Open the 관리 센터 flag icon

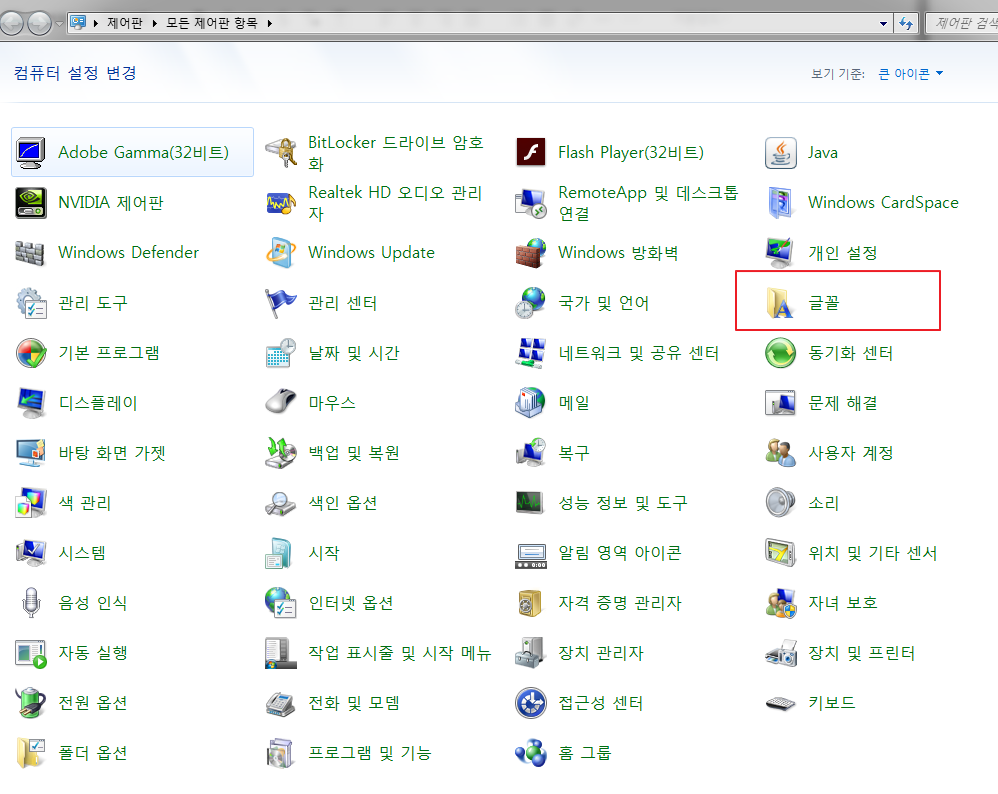281,303
